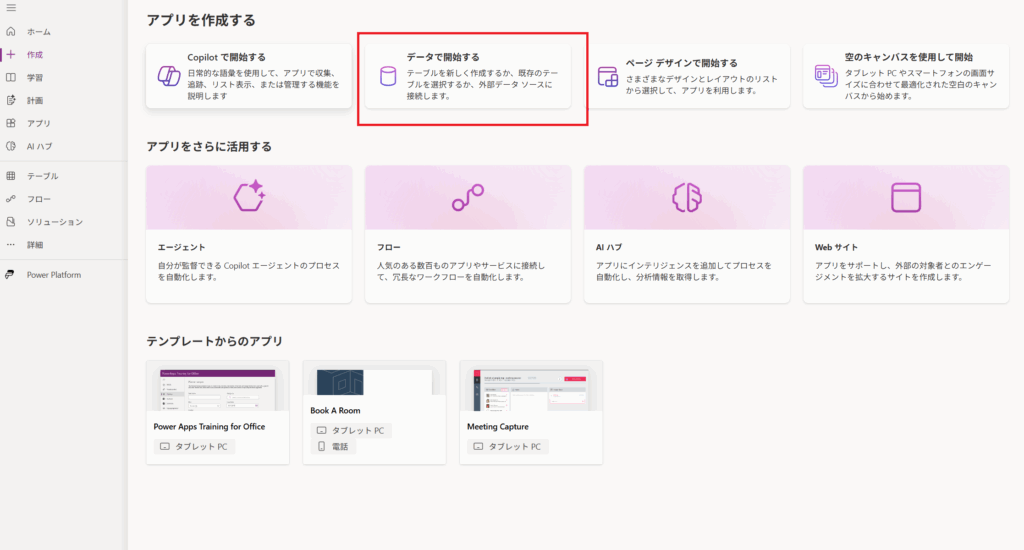Open アプリ in the left navigation

[x=38, y=123]
